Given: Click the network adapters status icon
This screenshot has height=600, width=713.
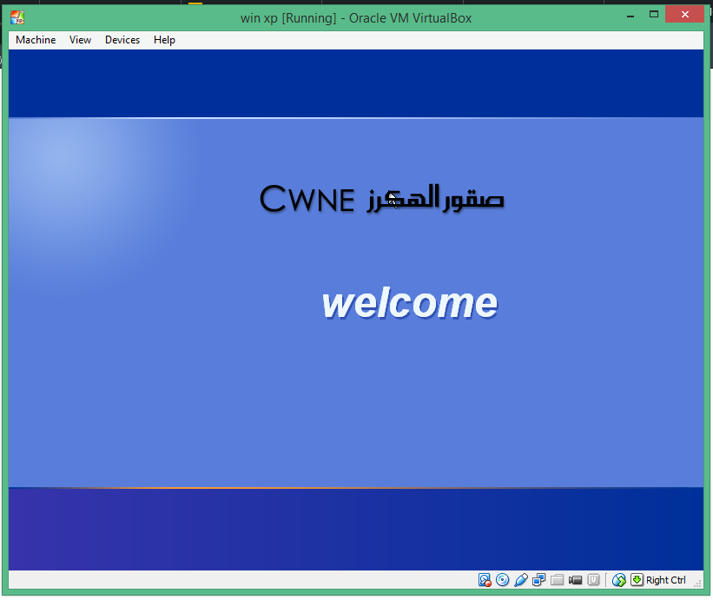Looking at the screenshot, I should [x=539, y=580].
